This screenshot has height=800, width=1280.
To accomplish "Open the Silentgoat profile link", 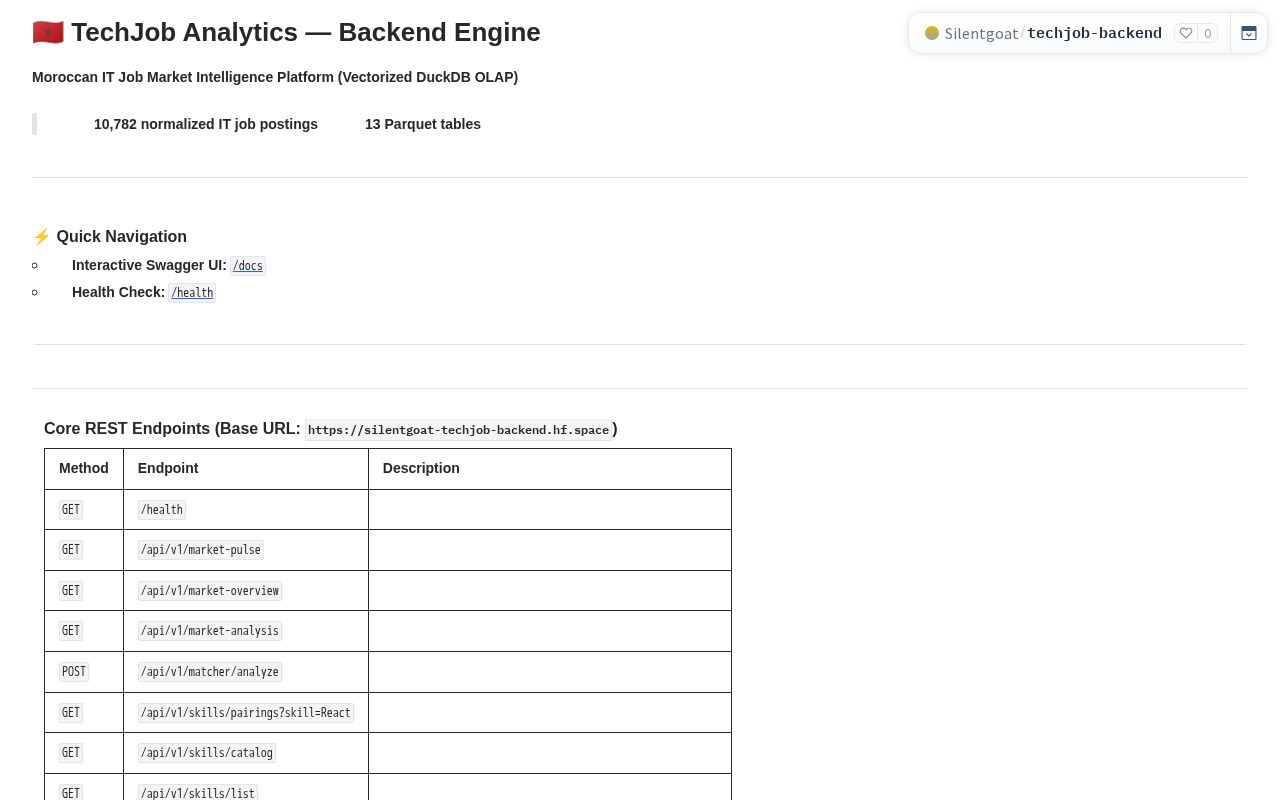I will (x=981, y=33).
